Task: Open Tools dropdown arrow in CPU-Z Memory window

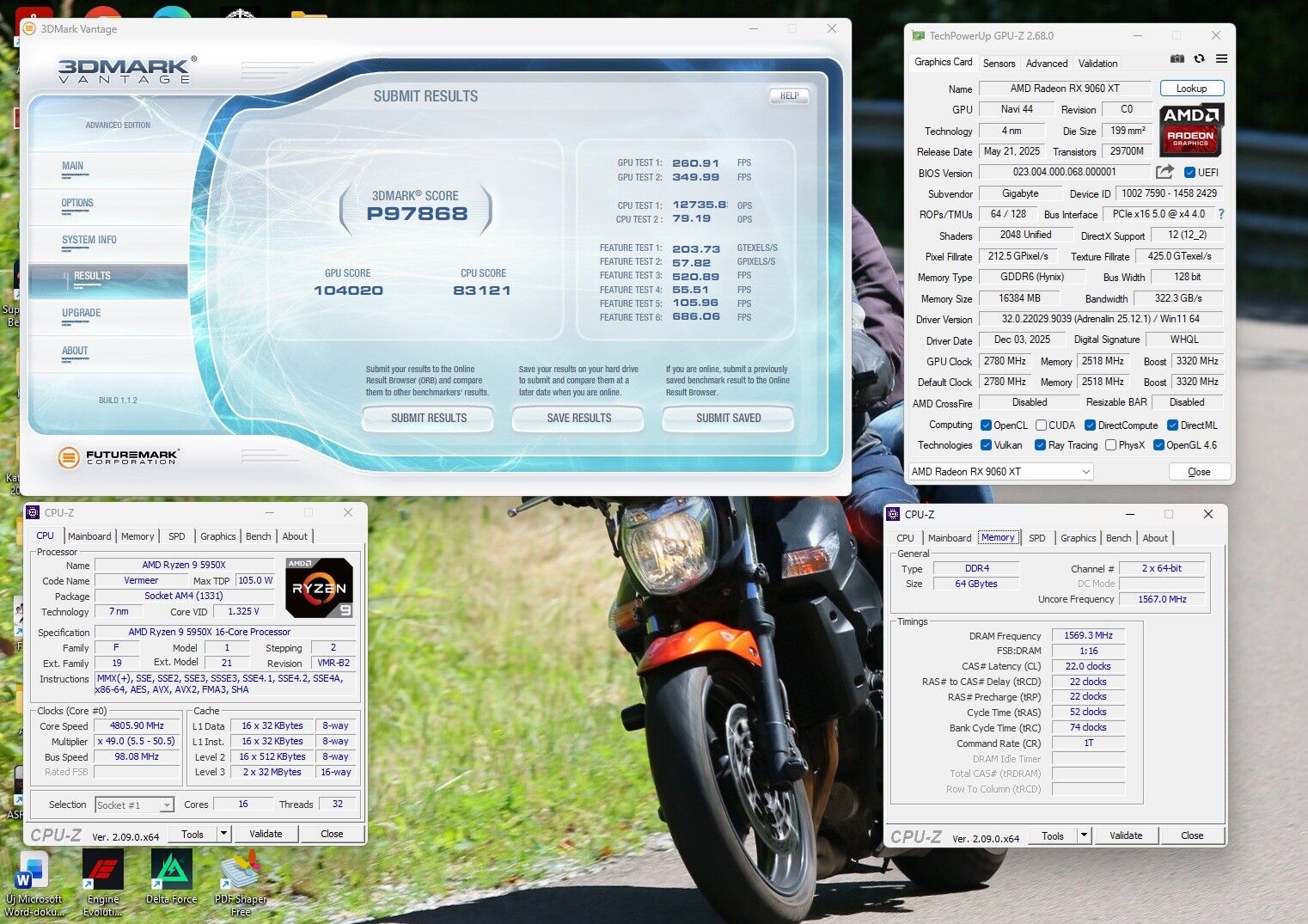Action: click(x=1084, y=835)
